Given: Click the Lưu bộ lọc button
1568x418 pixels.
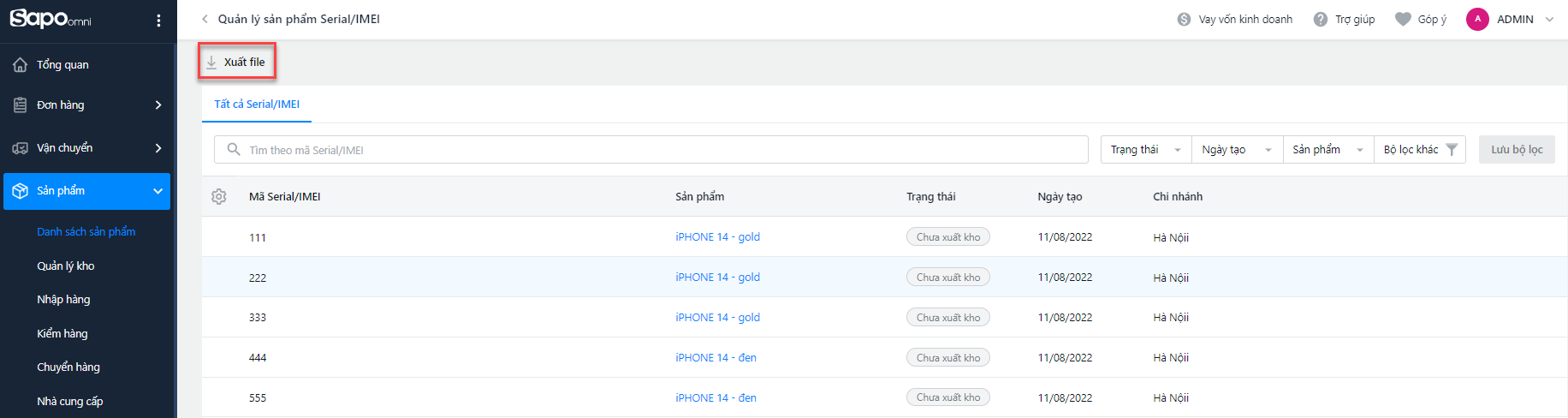Looking at the screenshot, I should [x=1517, y=149].
